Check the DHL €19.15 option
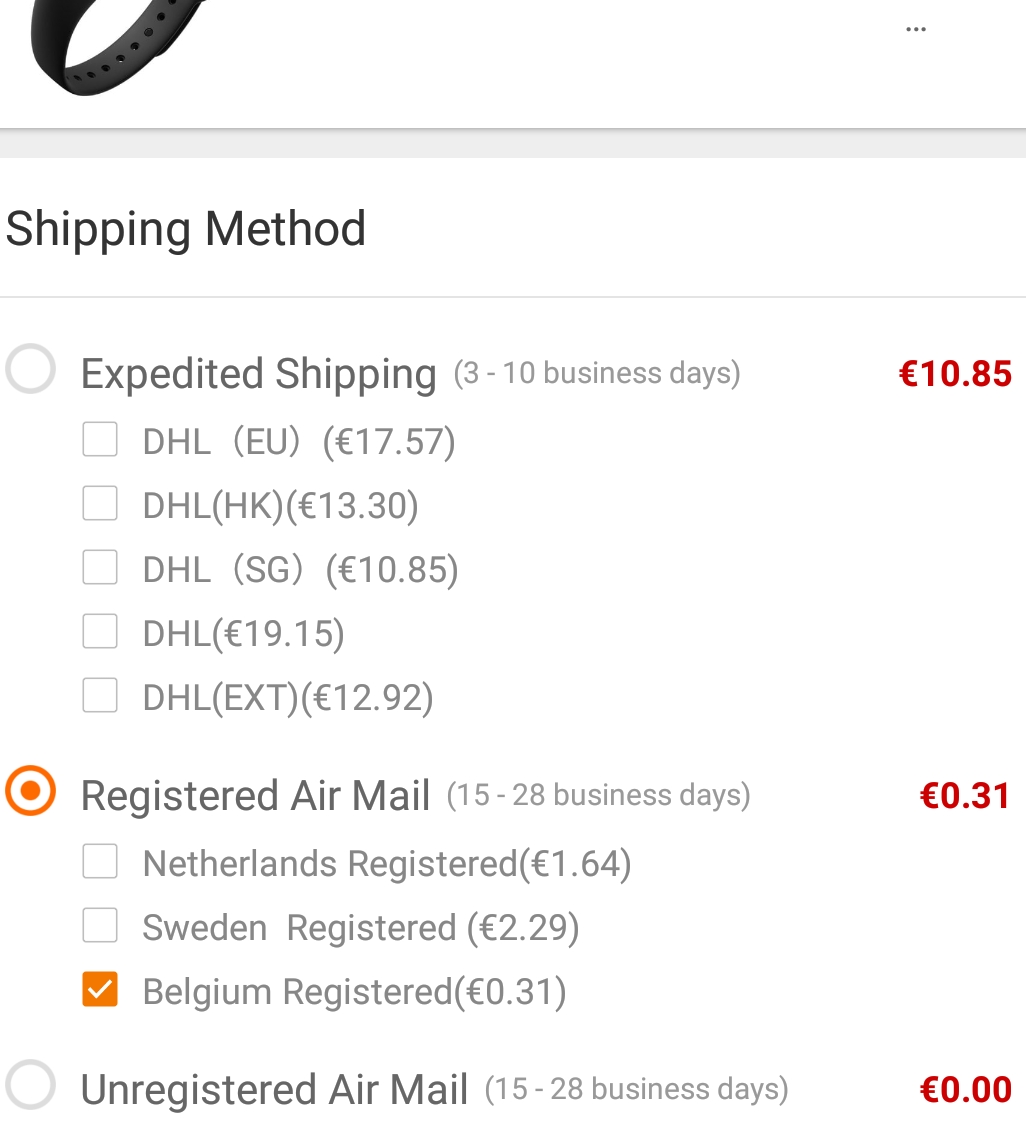This screenshot has height=1141, width=1026. point(100,631)
